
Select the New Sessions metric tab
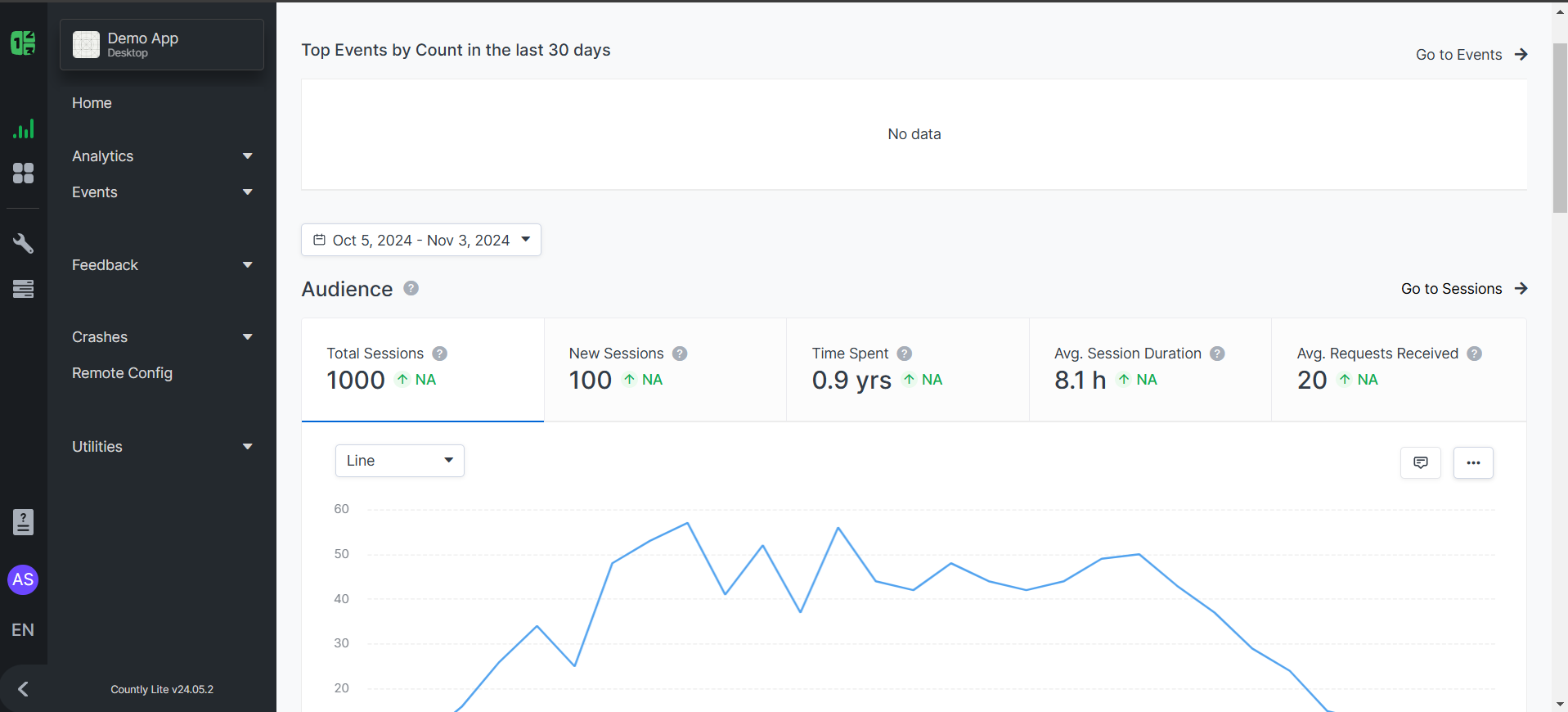click(665, 369)
